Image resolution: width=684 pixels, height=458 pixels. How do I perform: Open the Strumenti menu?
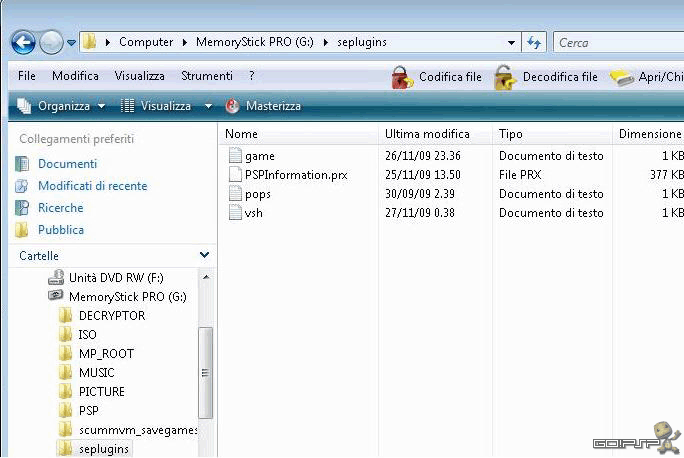coord(207,76)
